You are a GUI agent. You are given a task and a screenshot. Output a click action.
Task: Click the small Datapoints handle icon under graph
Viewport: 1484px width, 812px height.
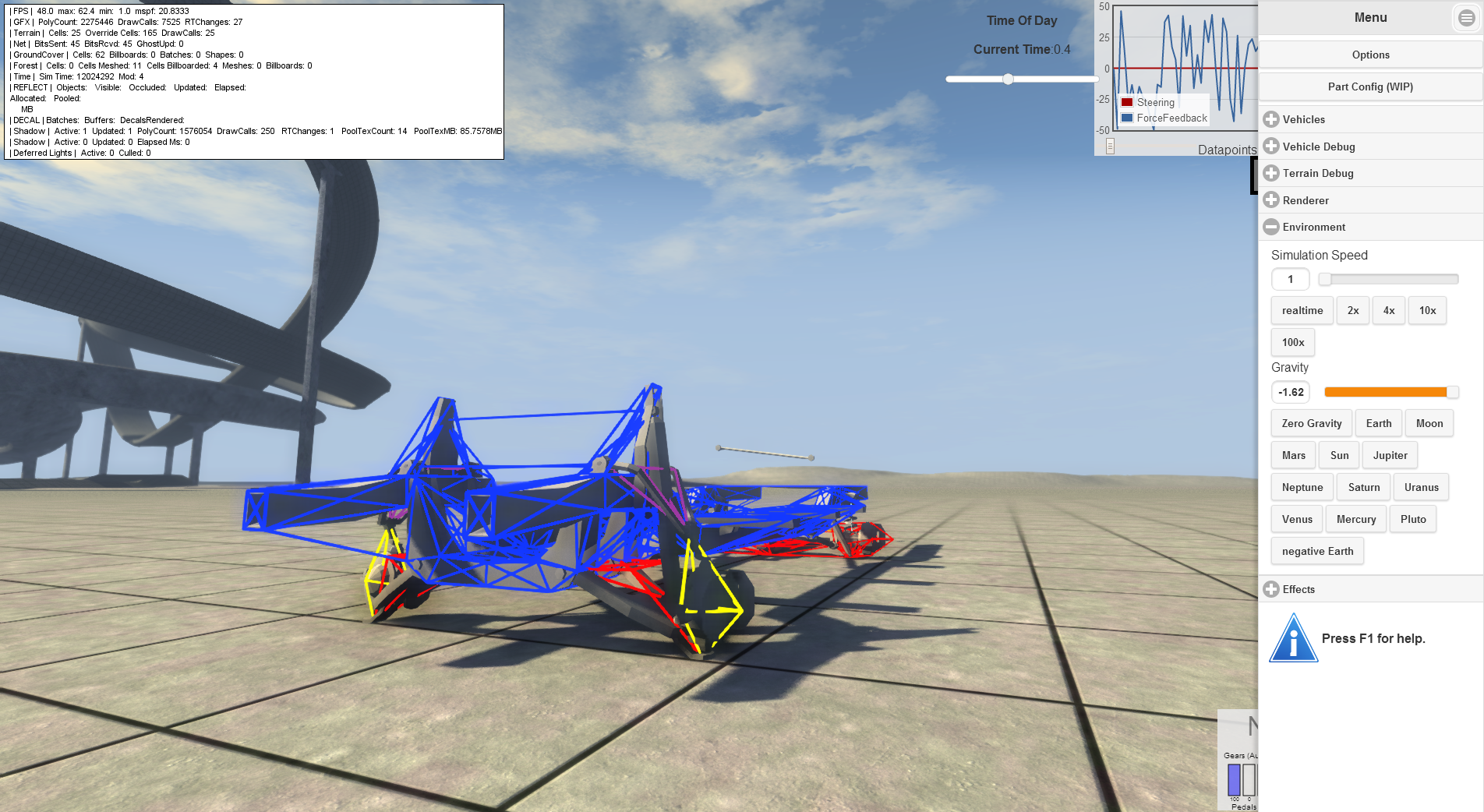tap(1110, 146)
